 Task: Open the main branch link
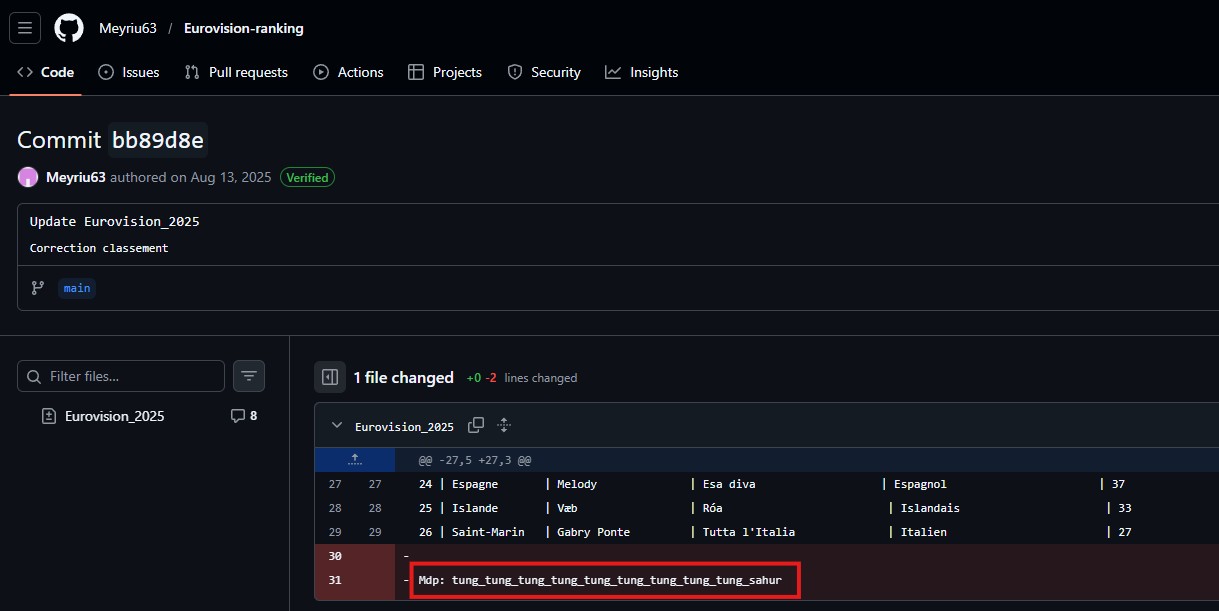(x=77, y=288)
